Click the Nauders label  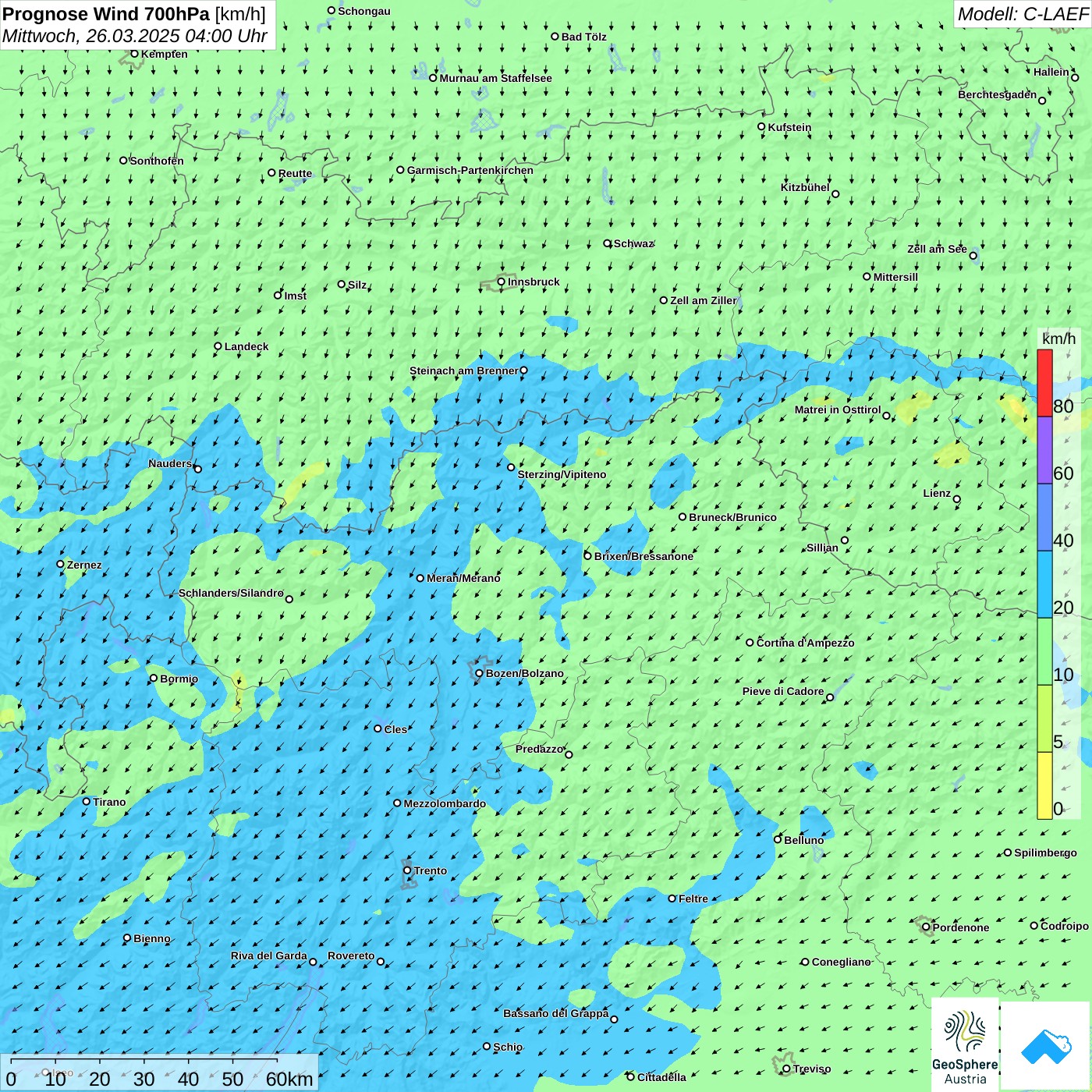click(170, 463)
